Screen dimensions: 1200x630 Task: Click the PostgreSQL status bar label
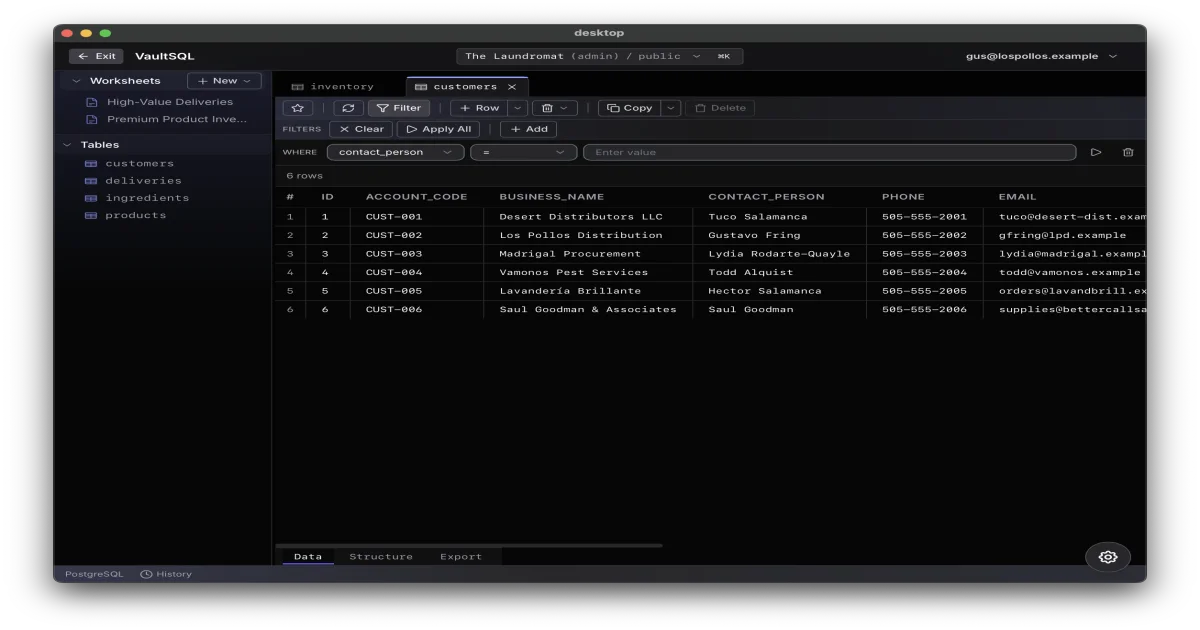(x=94, y=574)
